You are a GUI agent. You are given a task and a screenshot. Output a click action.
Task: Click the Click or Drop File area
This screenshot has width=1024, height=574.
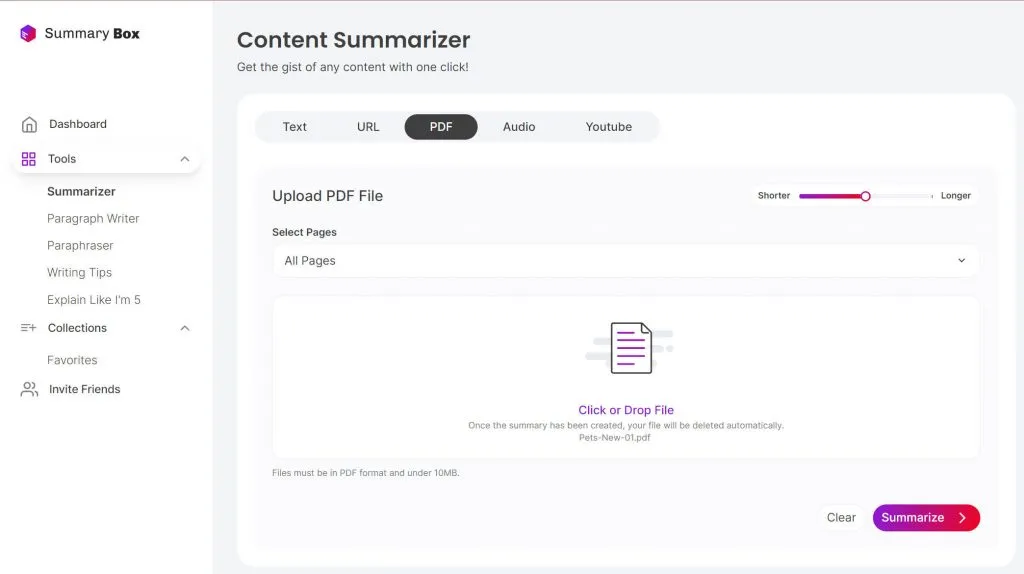tap(626, 410)
